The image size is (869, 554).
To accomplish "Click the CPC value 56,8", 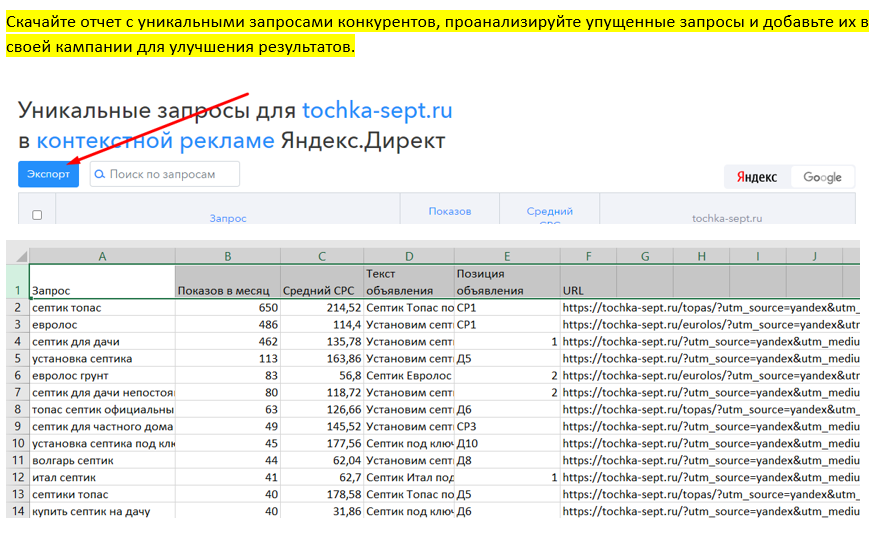I will [x=322, y=376].
